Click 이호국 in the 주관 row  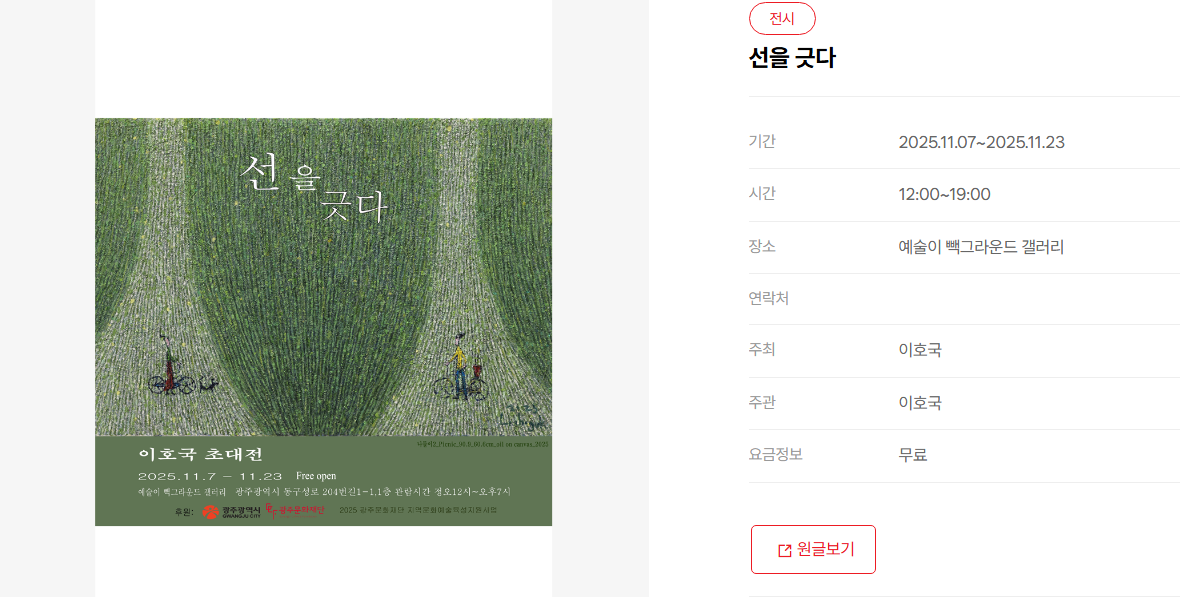click(920, 403)
